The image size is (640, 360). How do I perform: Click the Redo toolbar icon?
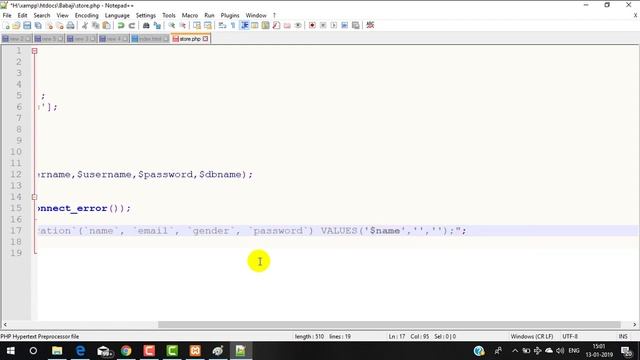point(131,25)
